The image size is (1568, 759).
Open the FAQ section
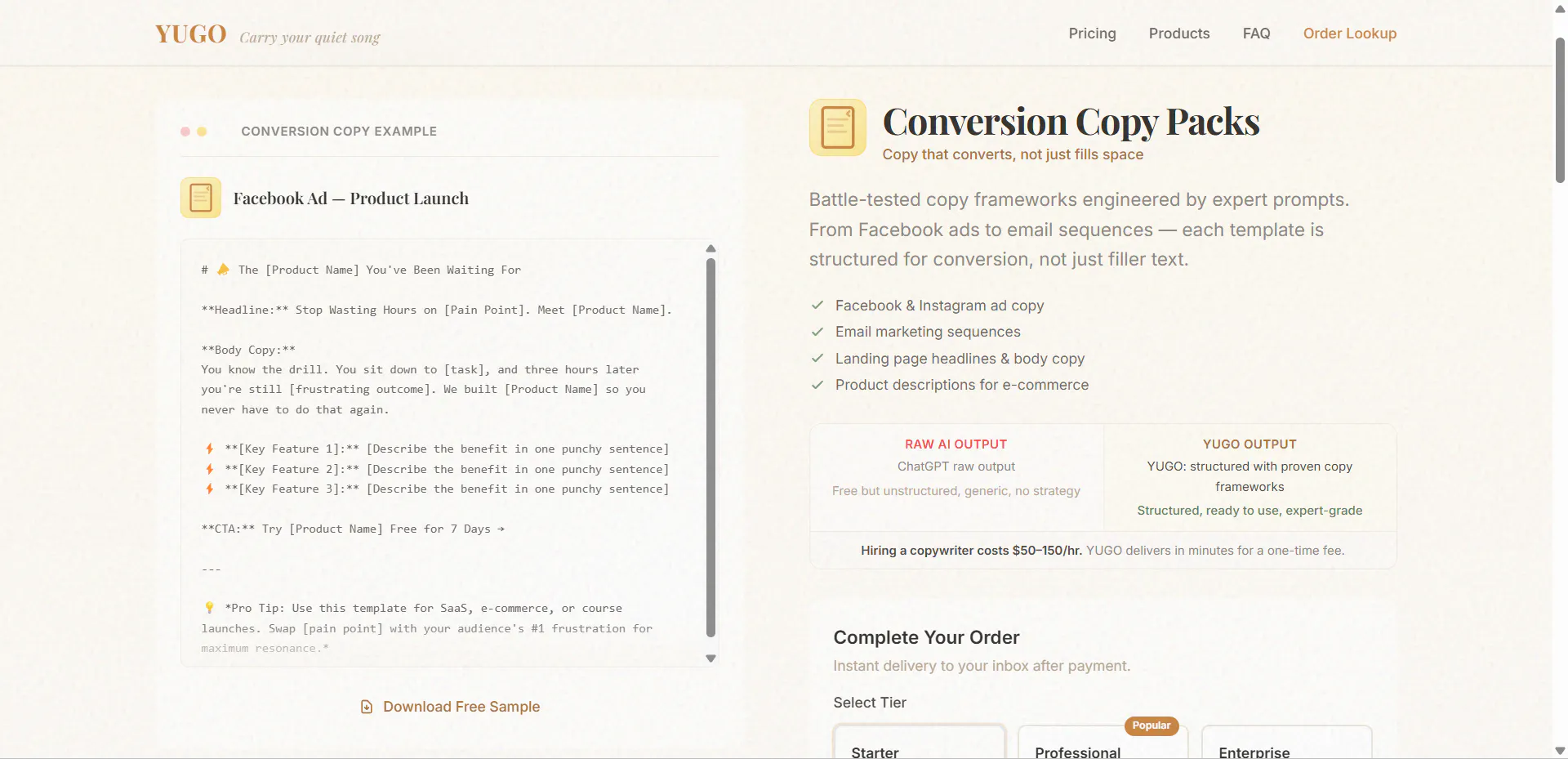click(1256, 33)
